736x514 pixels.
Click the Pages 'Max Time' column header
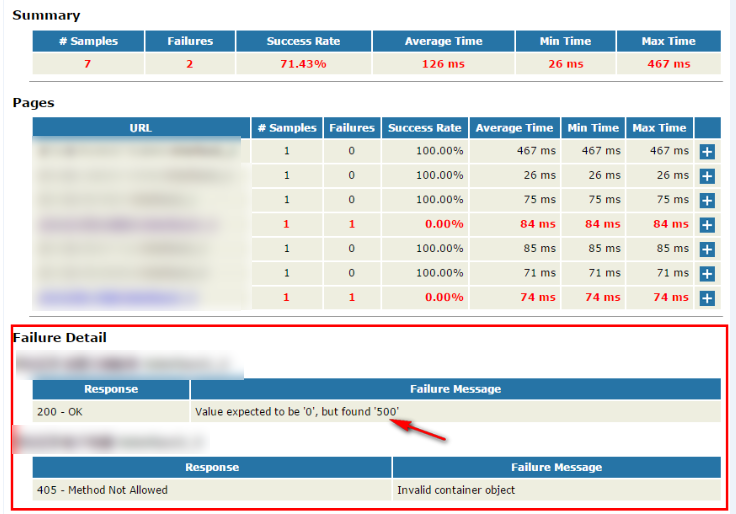click(659, 128)
